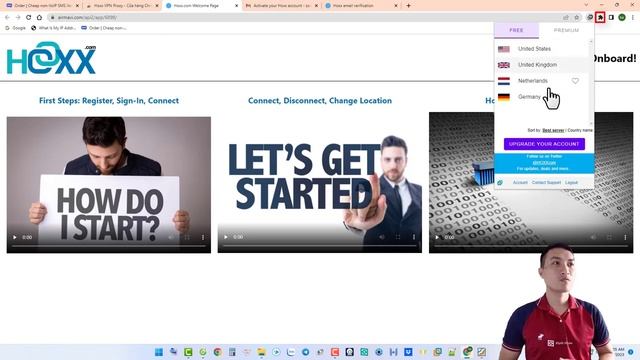Open the Hoxx Twitter handle link
Viewport: 640px width, 360px height.
coord(544,162)
